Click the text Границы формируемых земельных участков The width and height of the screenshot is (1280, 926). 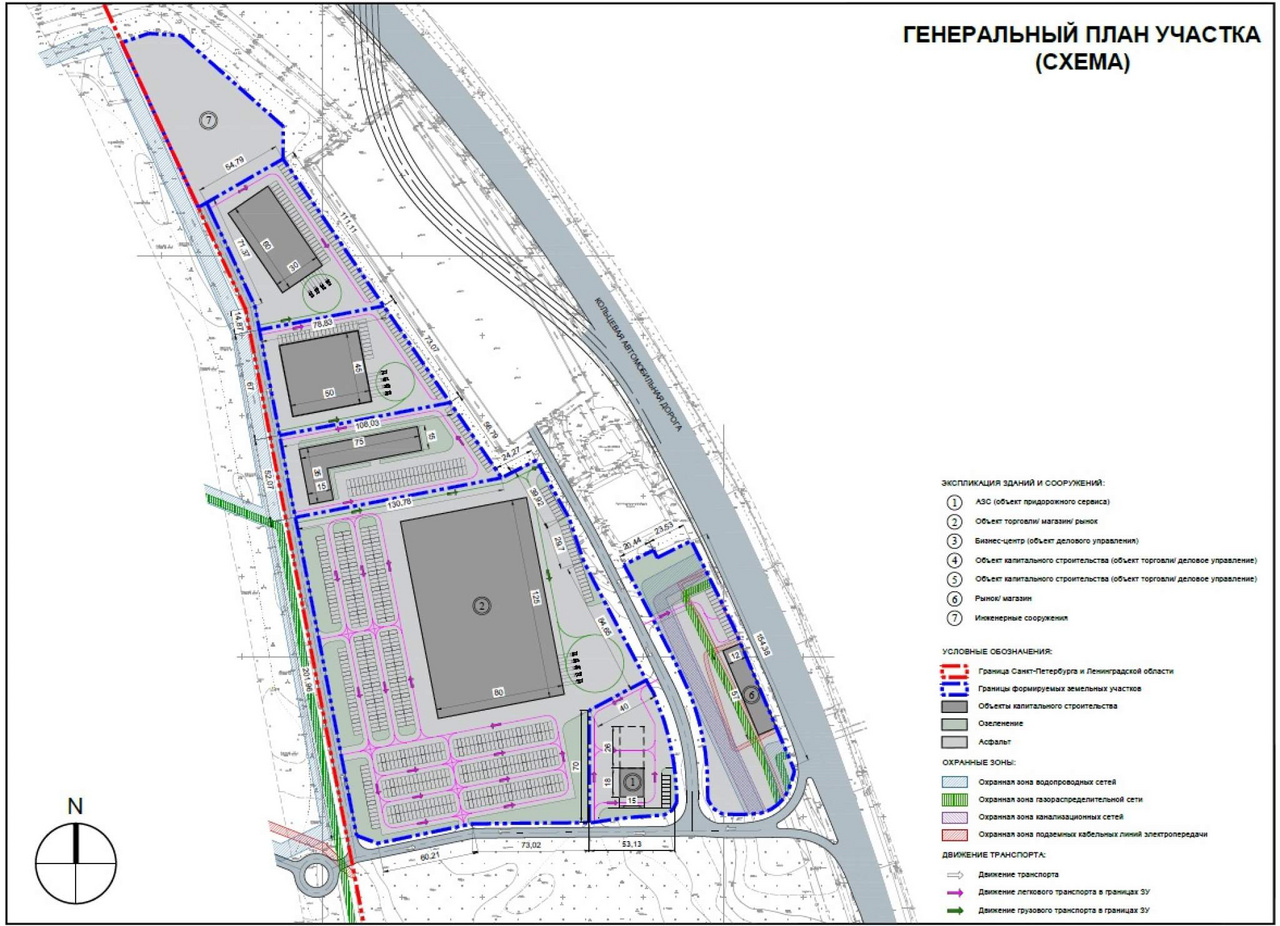pos(1059,688)
